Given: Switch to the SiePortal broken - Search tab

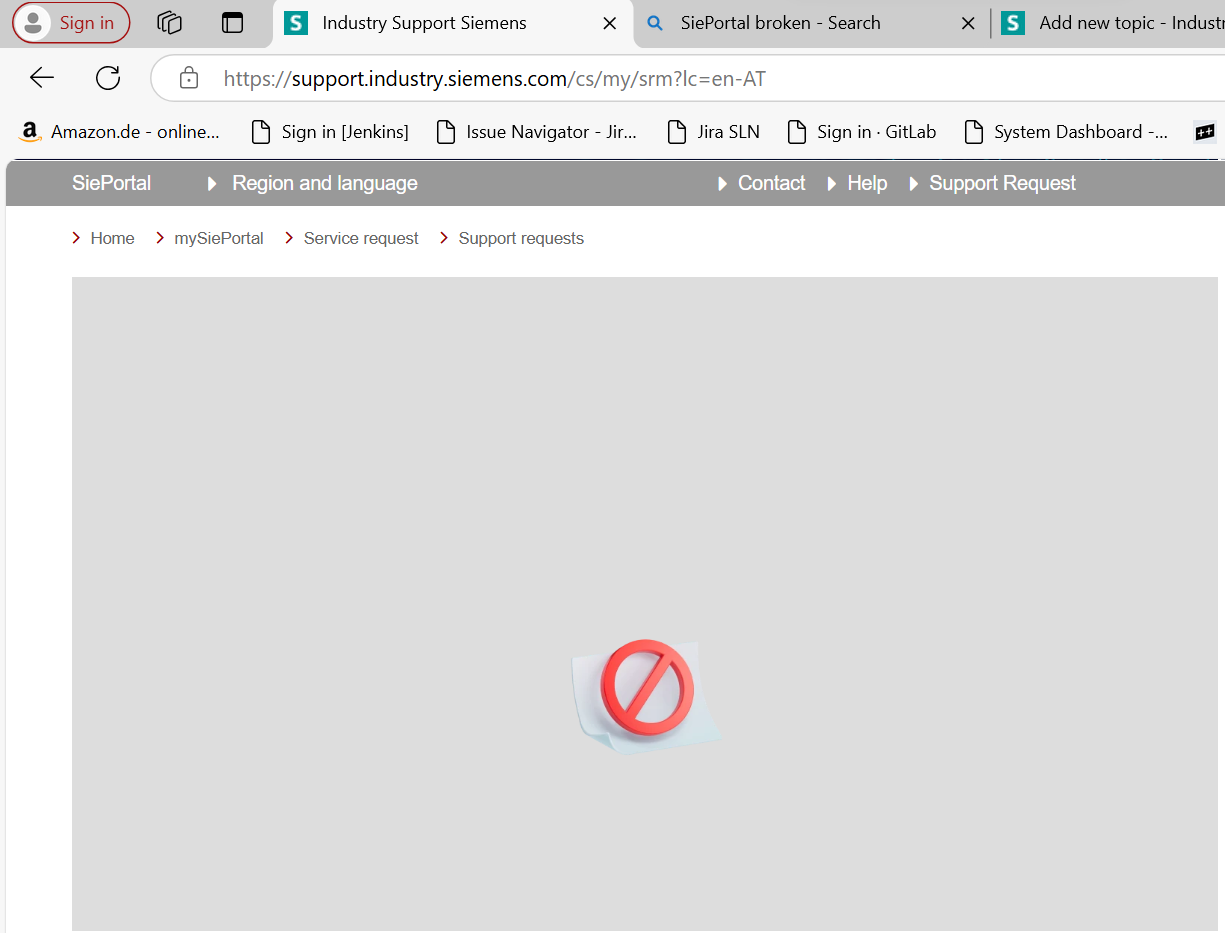Looking at the screenshot, I should click(x=810, y=23).
